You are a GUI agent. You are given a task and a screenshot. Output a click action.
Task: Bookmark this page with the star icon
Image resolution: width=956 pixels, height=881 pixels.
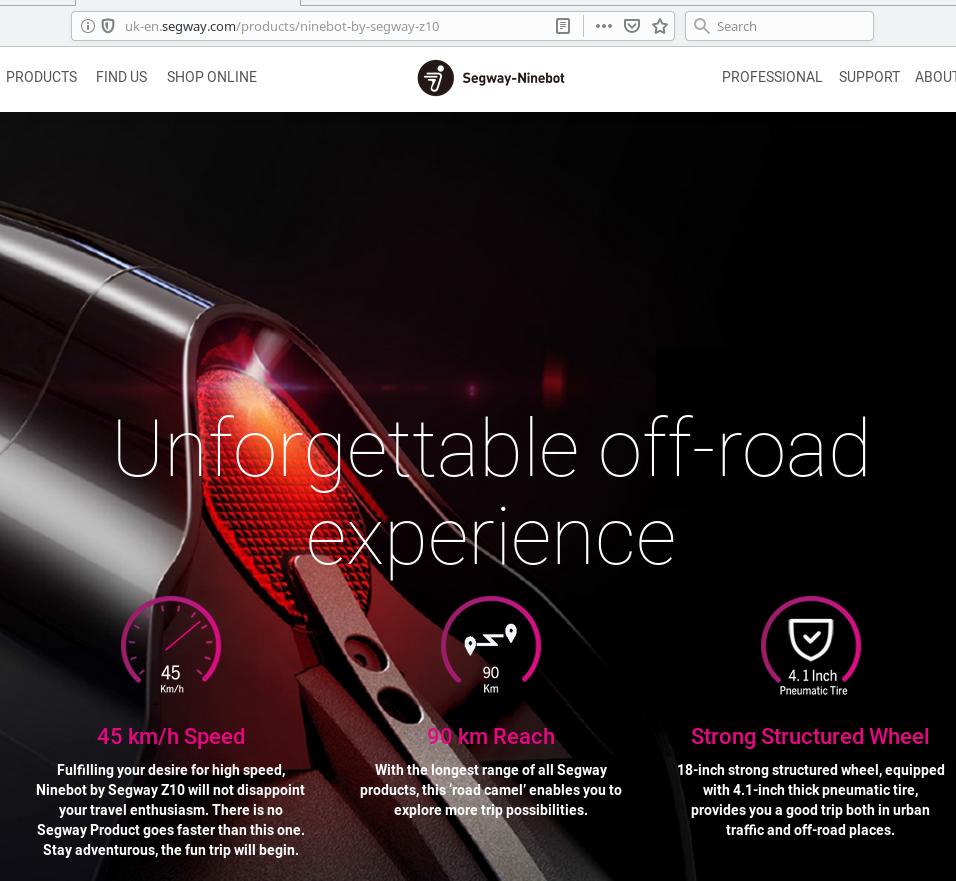(660, 26)
